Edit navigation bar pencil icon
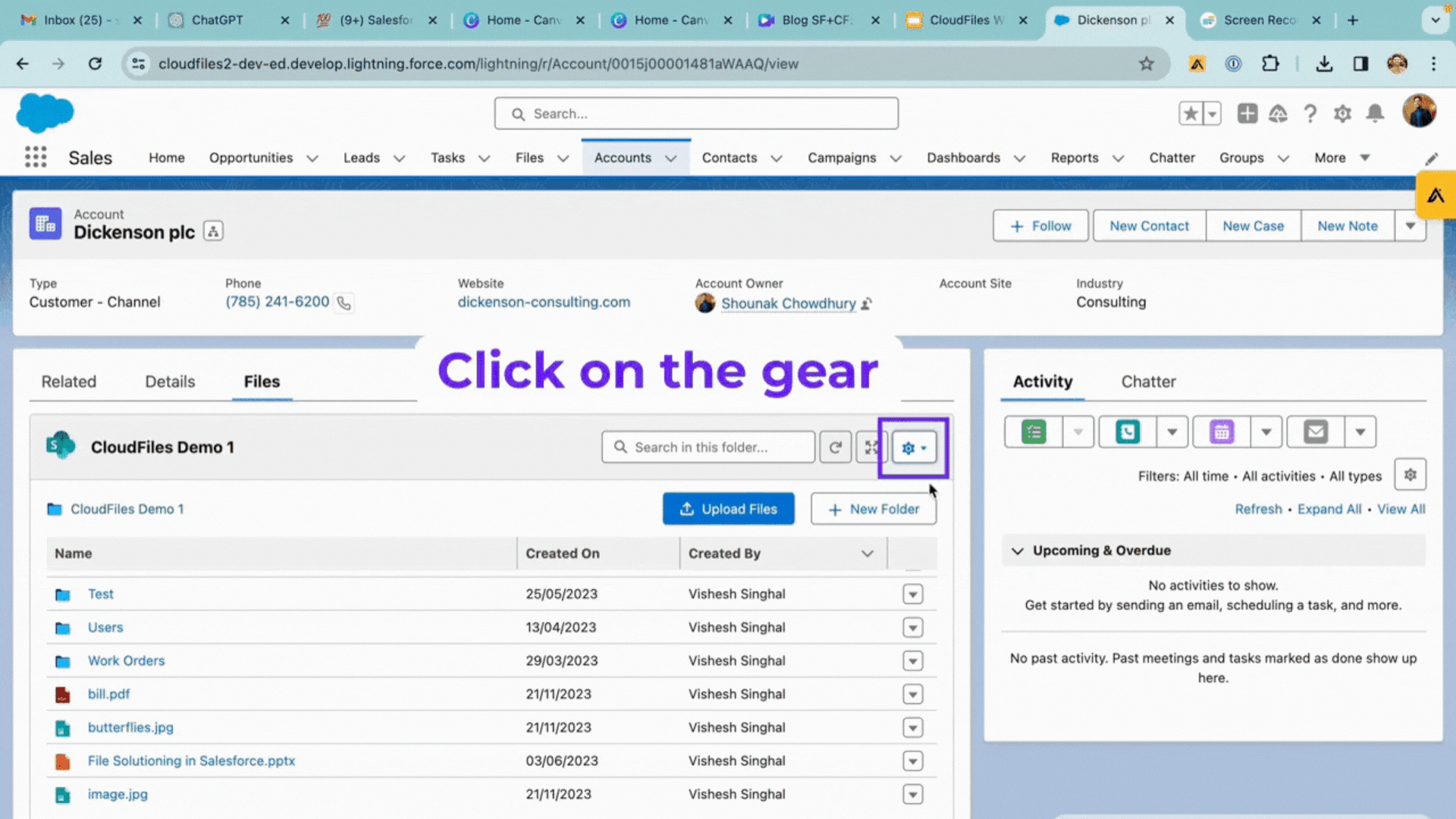The height and width of the screenshot is (819, 1456). point(1431,158)
